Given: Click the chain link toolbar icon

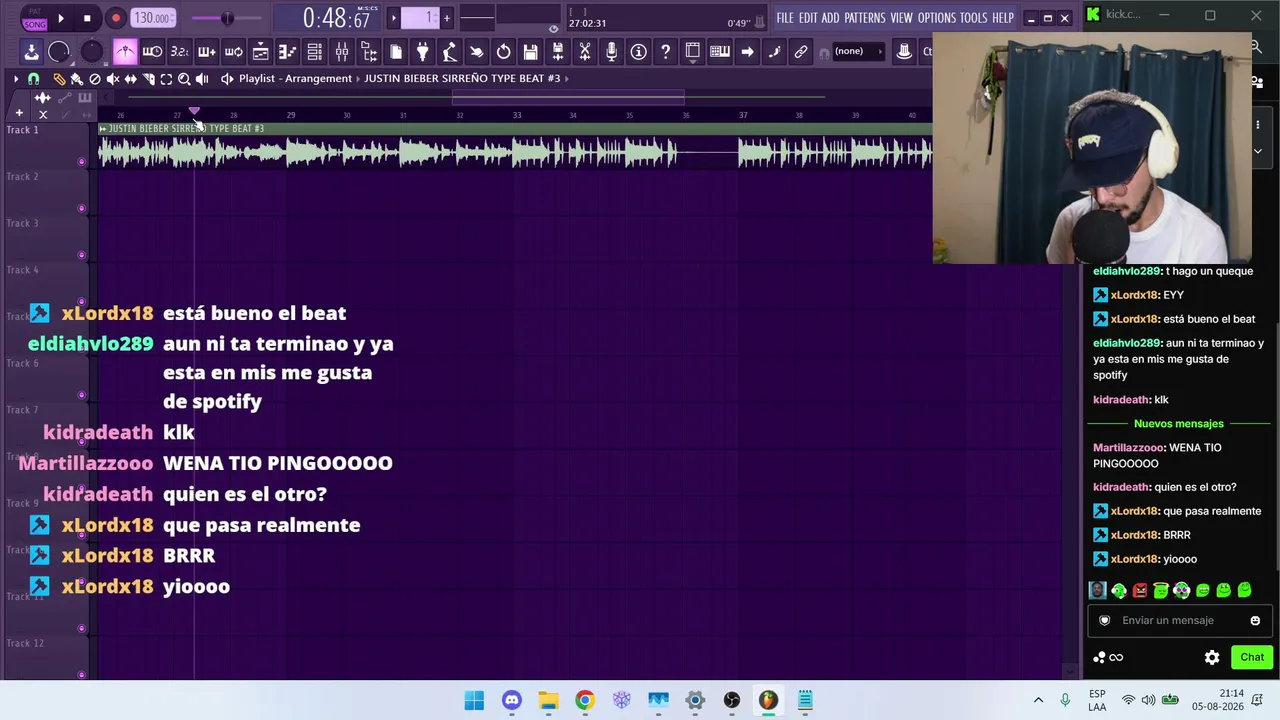Looking at the screenshot, I should (x=801, y=52).
